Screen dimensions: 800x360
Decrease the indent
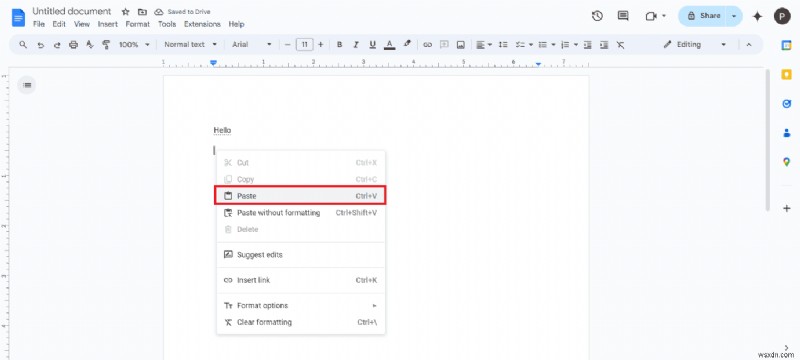[588, 45]
